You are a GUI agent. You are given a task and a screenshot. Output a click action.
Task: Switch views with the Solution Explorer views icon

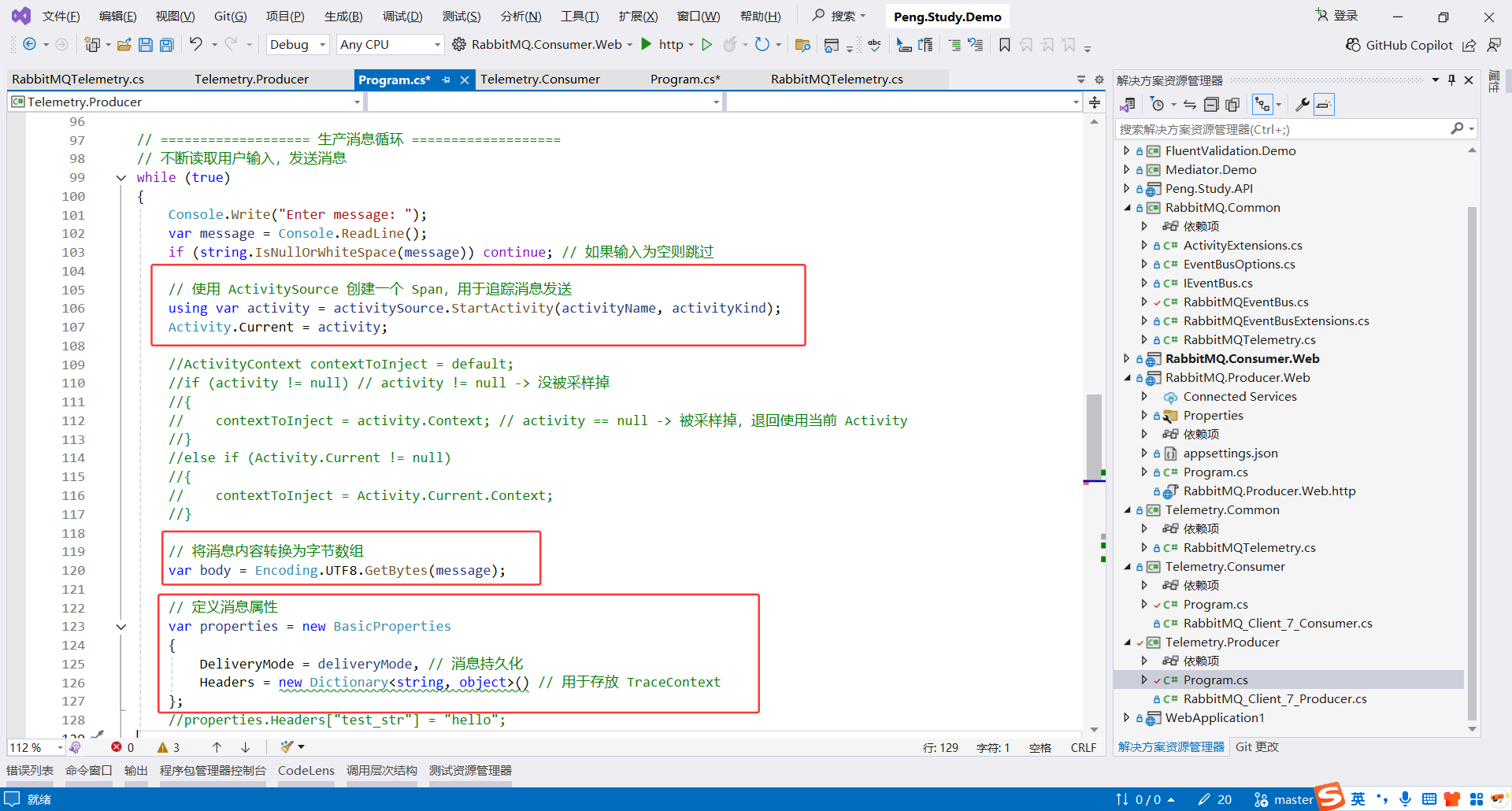[1128, 105]
